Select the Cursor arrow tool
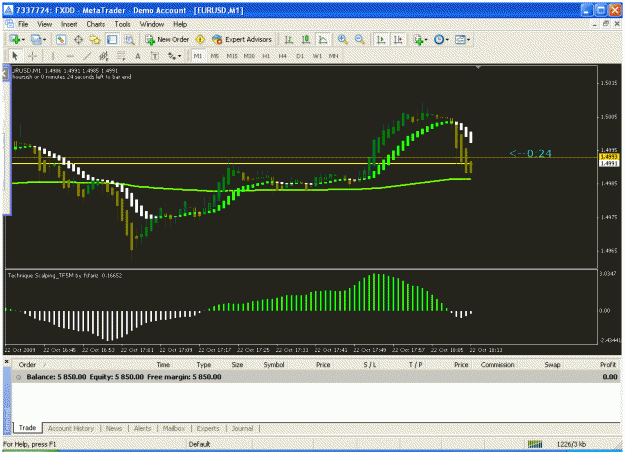625x452 pixels. [x=15, y=56]
